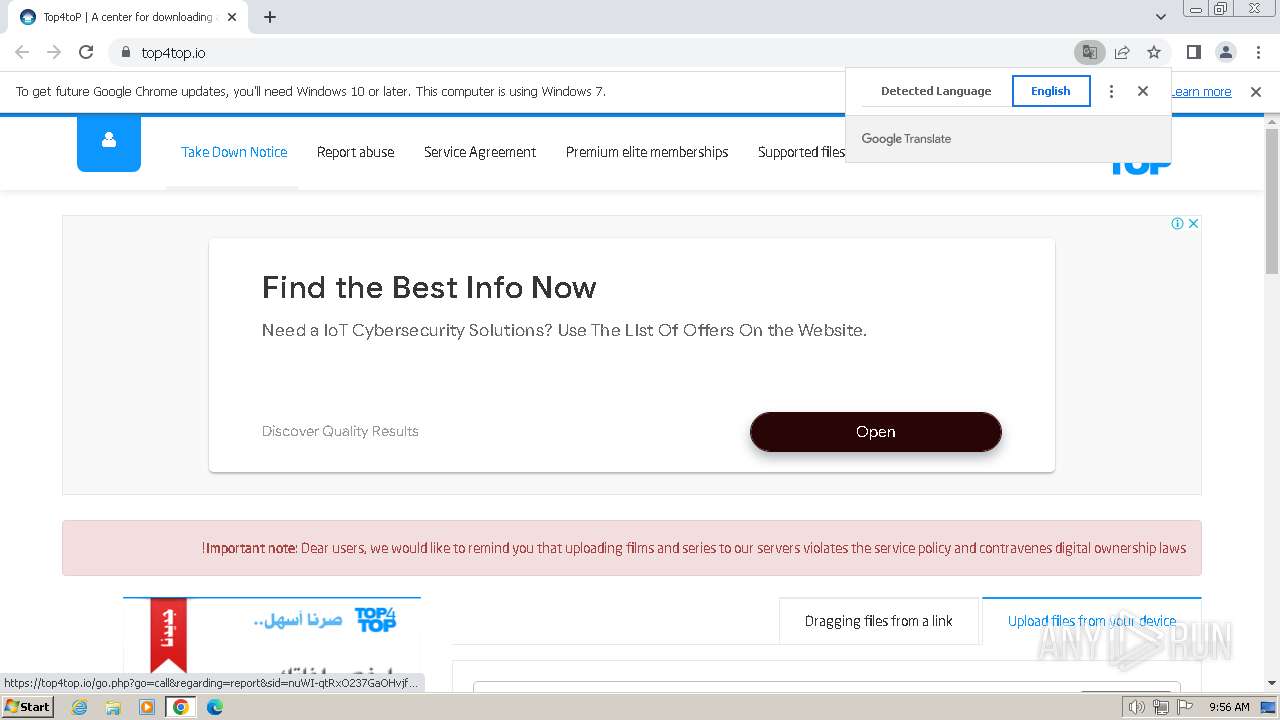This screenshot has height=720, width=1280.
Task: Close the advertisement with X icon
Action: coord(1193,223)
